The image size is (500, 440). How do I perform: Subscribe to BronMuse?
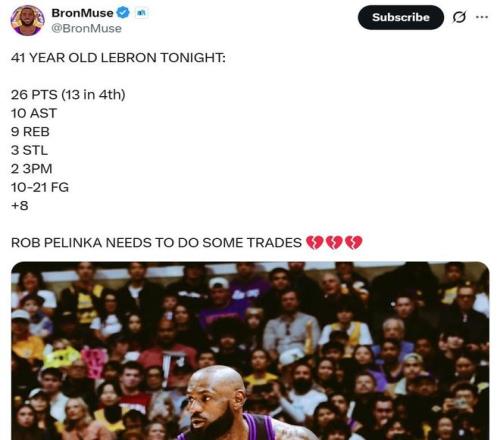point(401,17)
